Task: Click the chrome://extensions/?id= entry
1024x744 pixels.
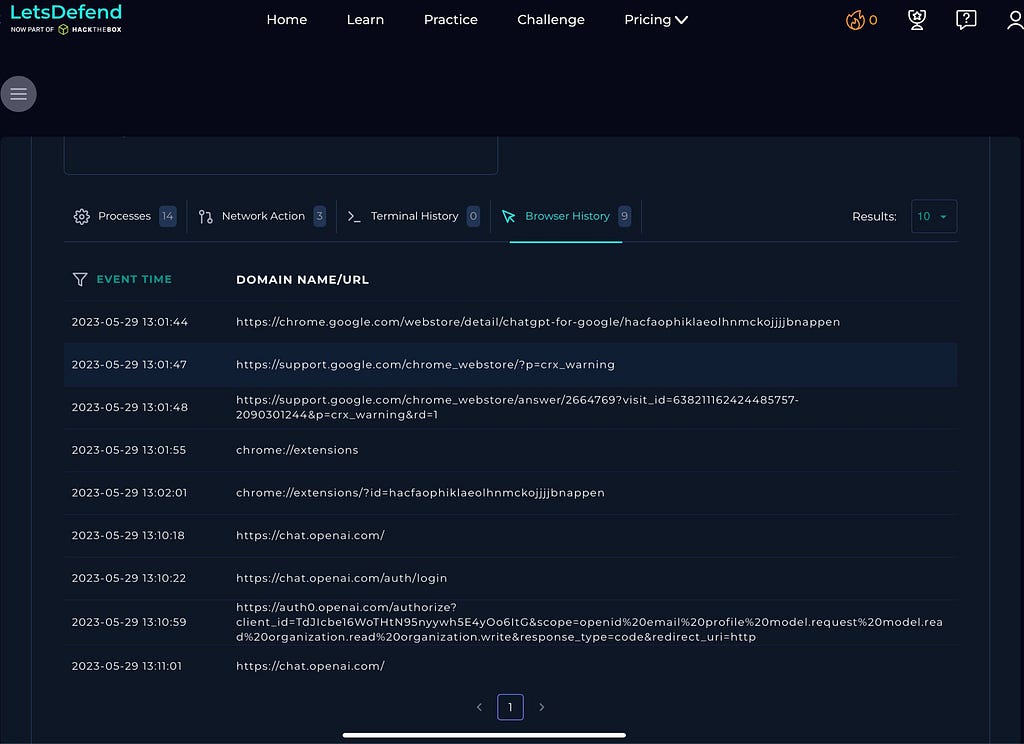Action: tap(420, 493)
